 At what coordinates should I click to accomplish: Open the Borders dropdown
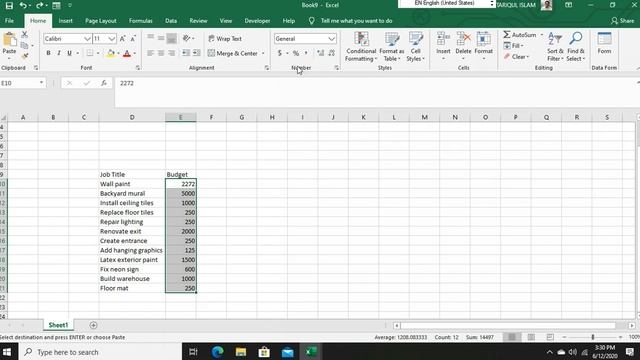point(98,53)
